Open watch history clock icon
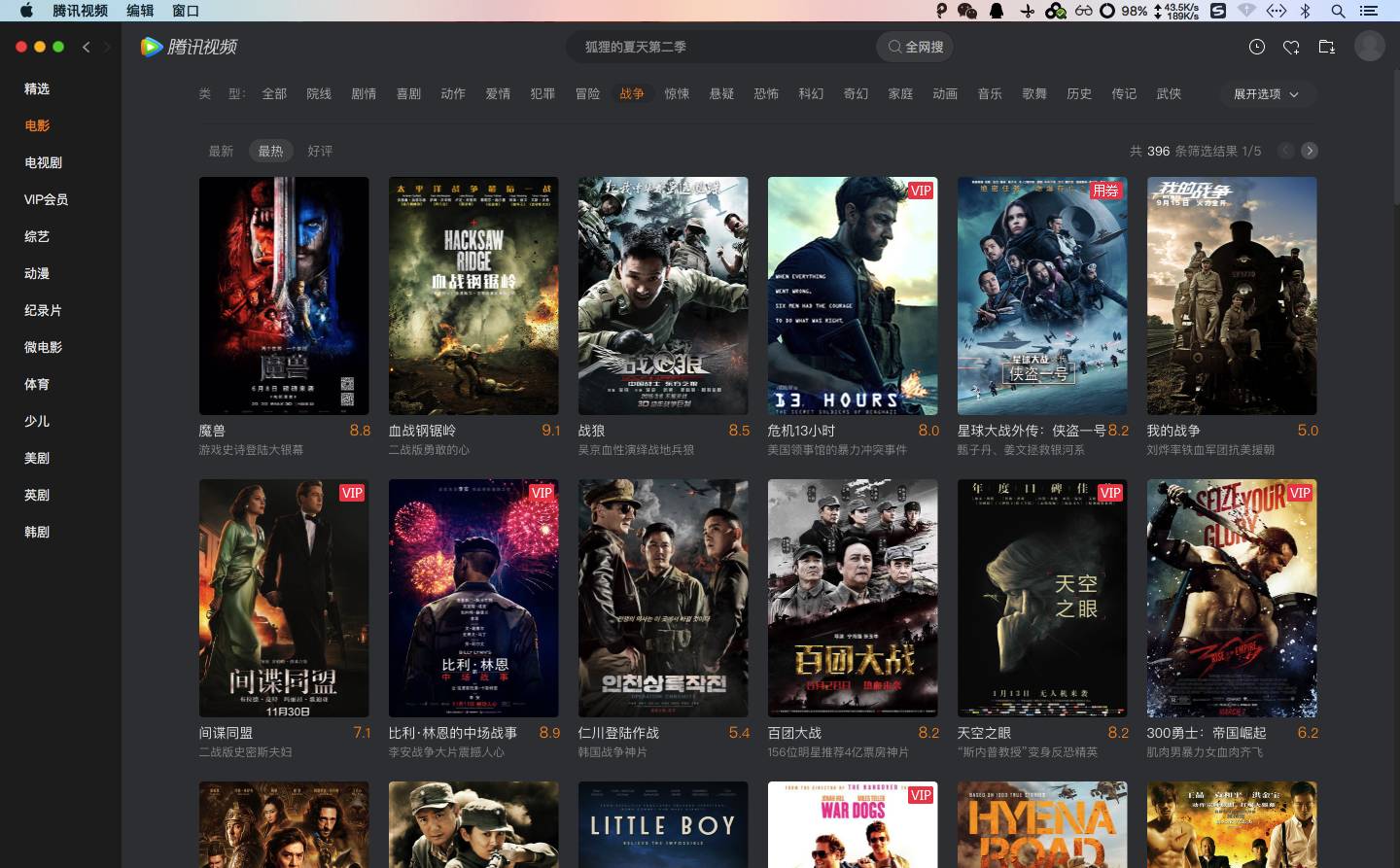 pos(1257,47)
